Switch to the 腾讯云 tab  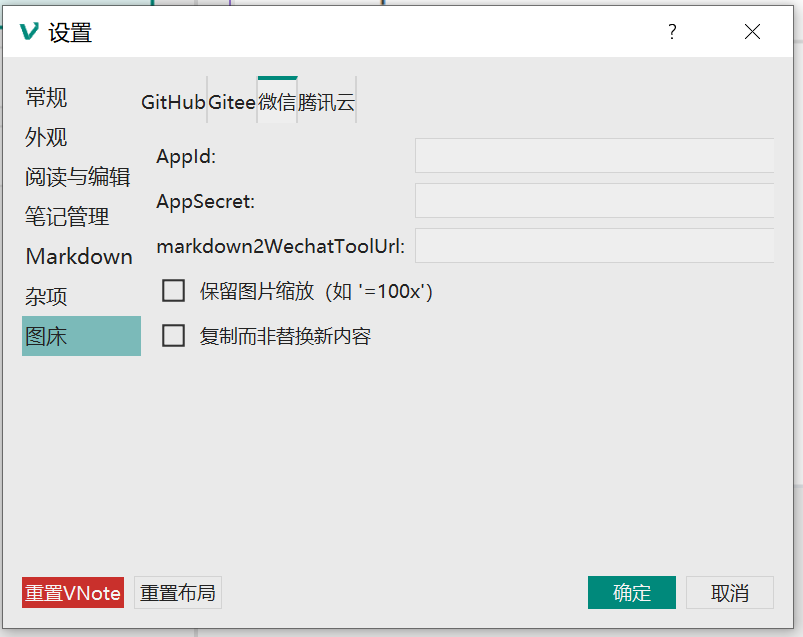click(x=326, y=102)
